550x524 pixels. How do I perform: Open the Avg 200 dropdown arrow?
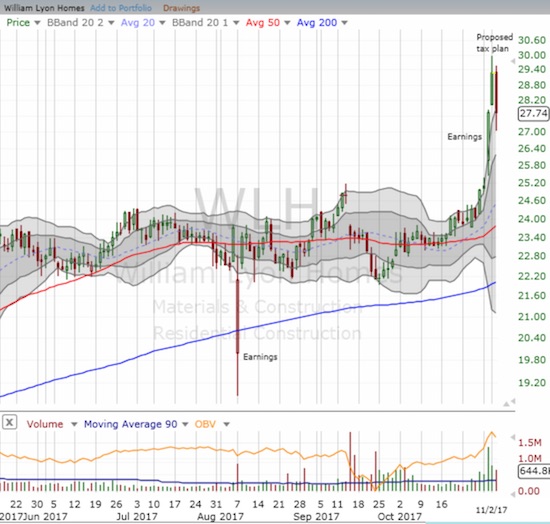tap(344, 23)
